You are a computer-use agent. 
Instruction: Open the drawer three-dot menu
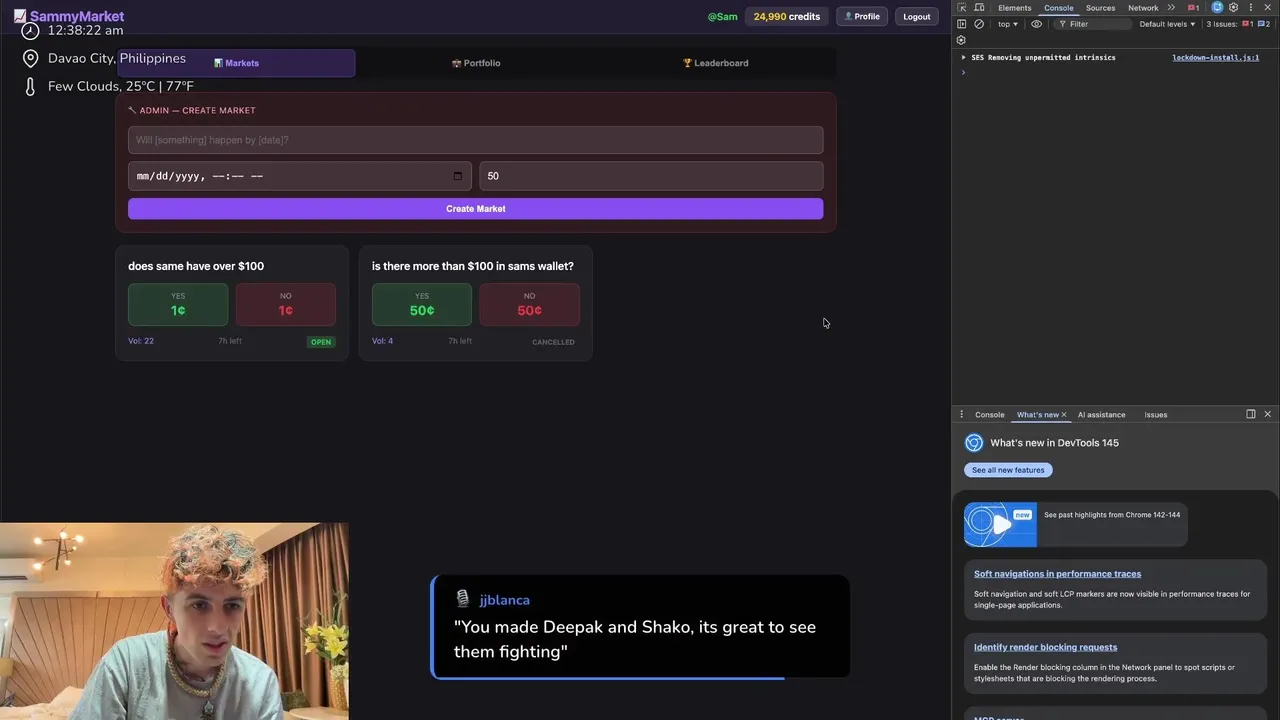point(961,414)
